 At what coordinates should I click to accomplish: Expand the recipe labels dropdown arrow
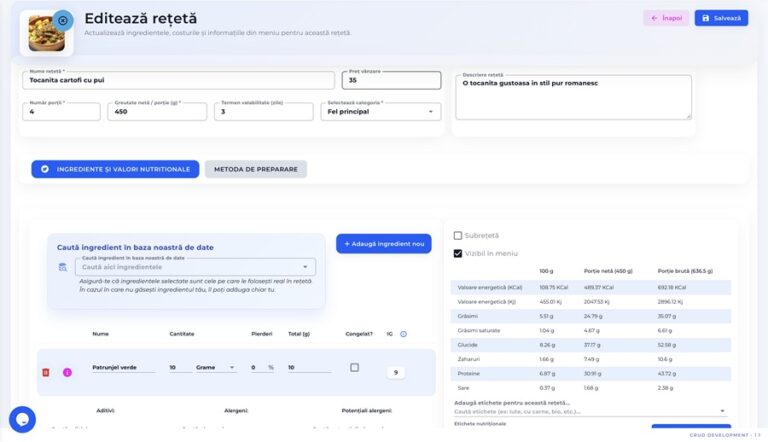722,410
